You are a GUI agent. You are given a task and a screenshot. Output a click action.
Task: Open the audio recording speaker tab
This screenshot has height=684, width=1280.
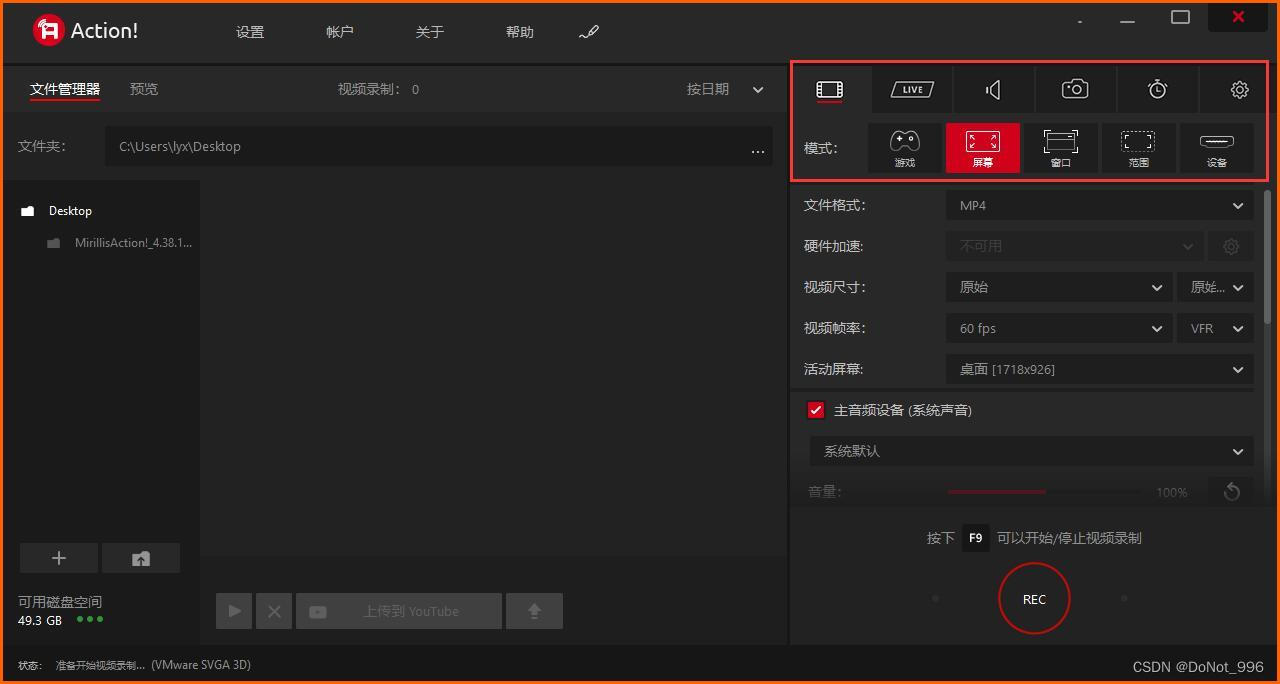(x=993, y=90)
